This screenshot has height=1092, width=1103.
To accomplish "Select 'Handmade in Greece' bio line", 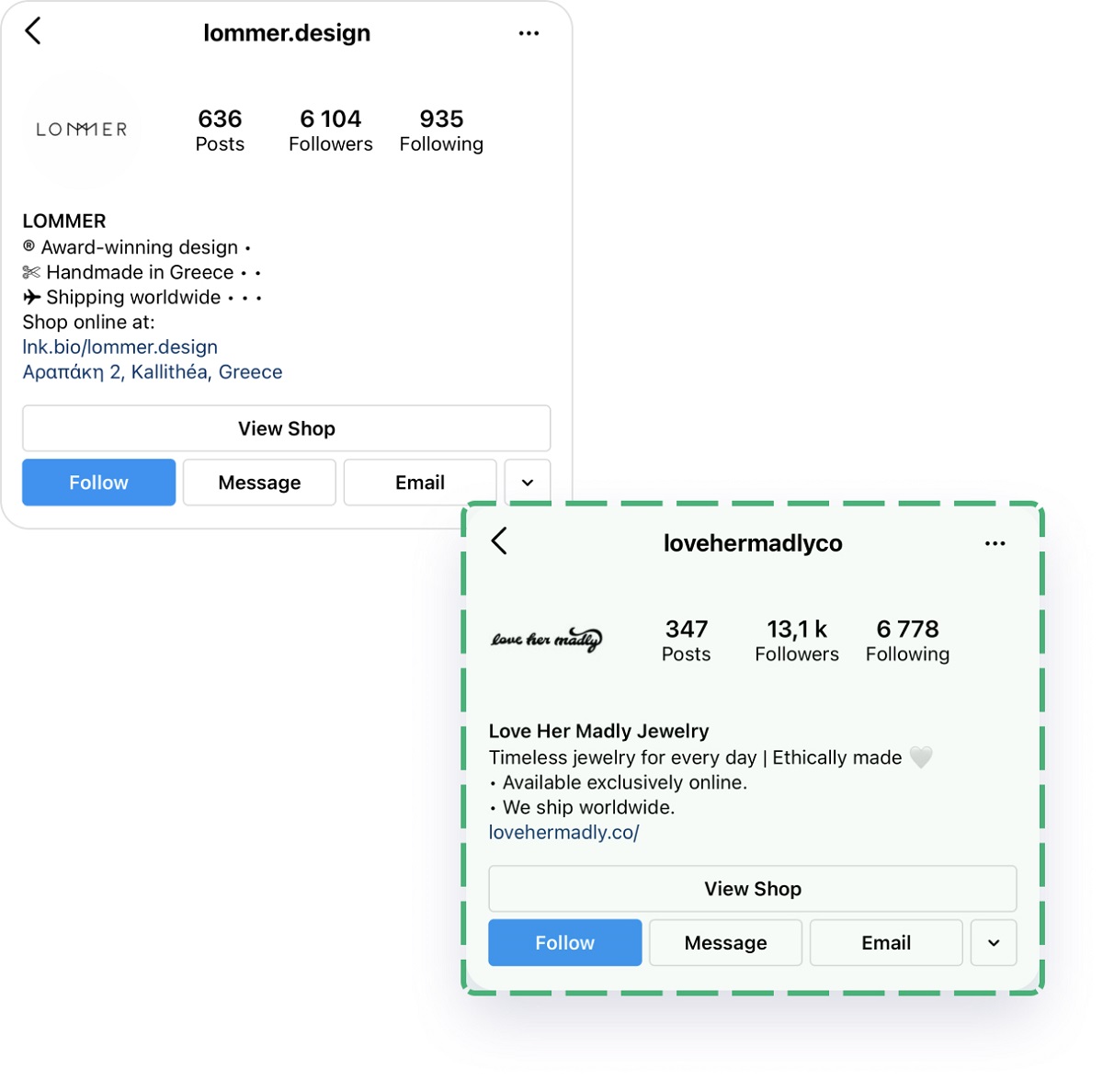I will pyautogui.click(x=142, y=272).
